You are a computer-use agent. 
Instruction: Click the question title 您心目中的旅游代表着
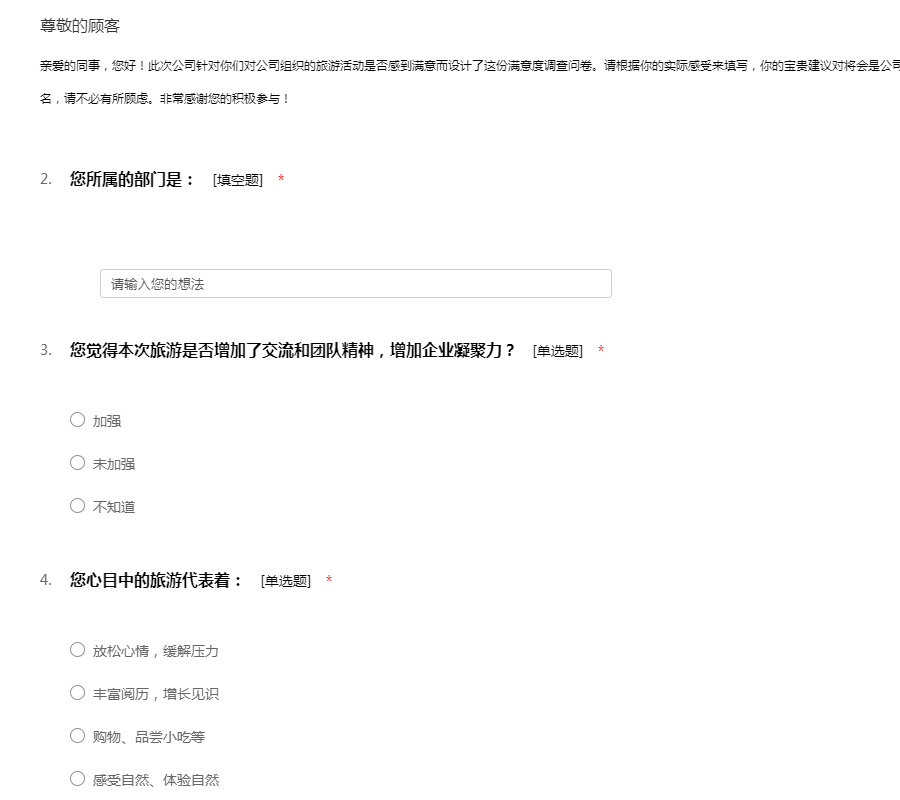[156, 580]
